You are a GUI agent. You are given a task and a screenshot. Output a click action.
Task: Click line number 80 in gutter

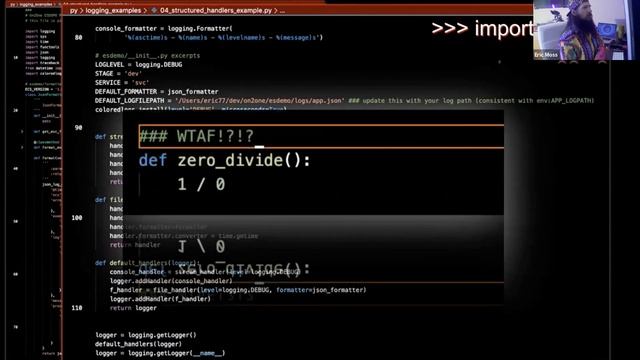(x=78, y=38)
